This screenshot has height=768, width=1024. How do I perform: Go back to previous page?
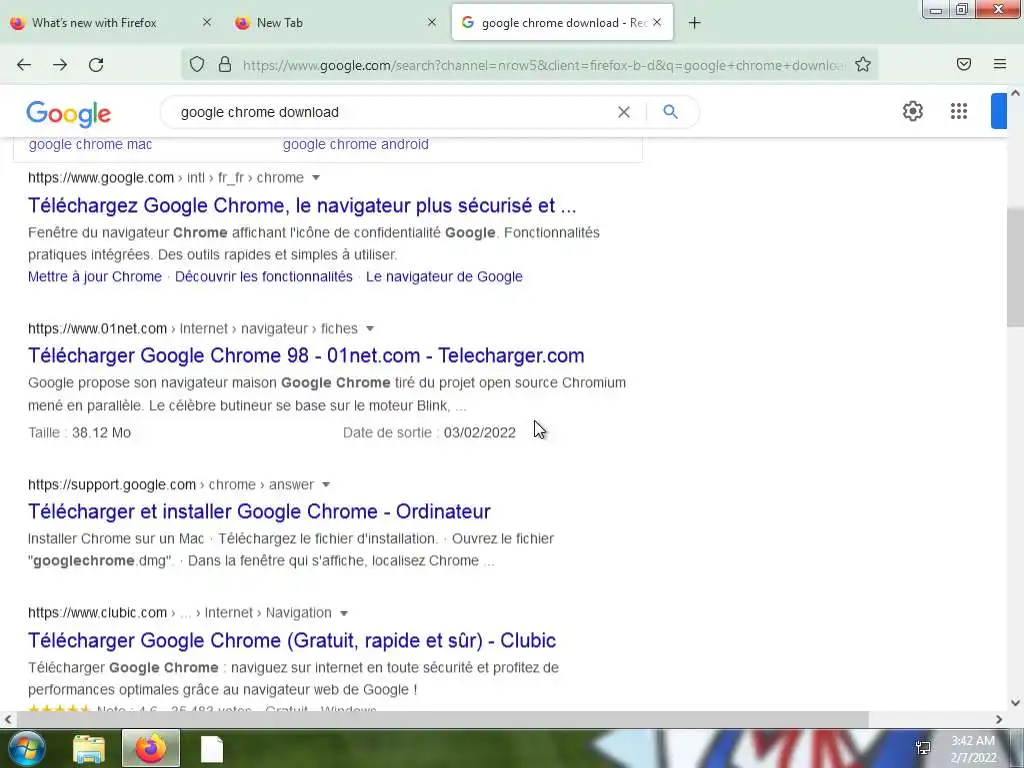24,65
